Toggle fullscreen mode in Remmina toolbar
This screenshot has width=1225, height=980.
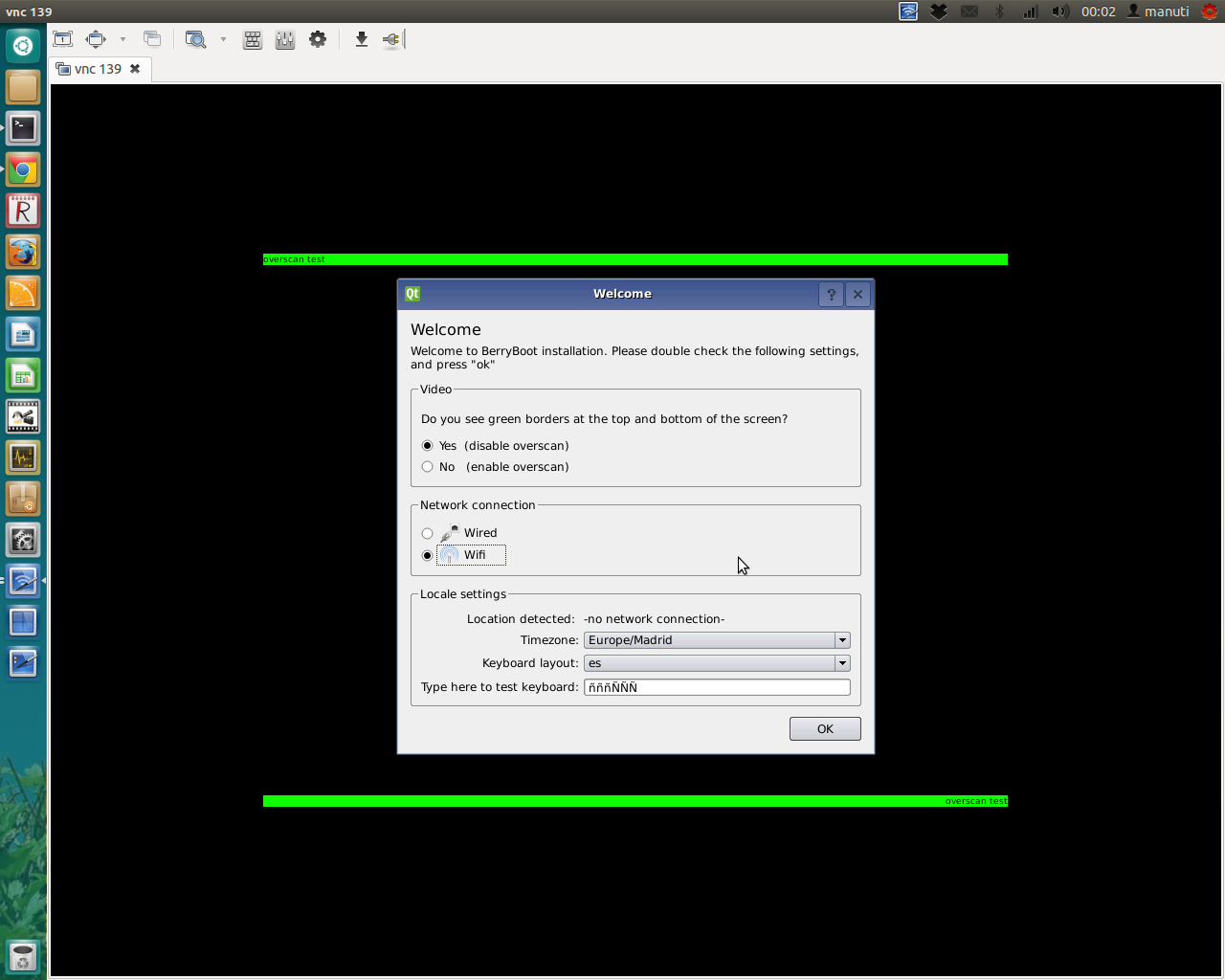(x=96, y=39)
